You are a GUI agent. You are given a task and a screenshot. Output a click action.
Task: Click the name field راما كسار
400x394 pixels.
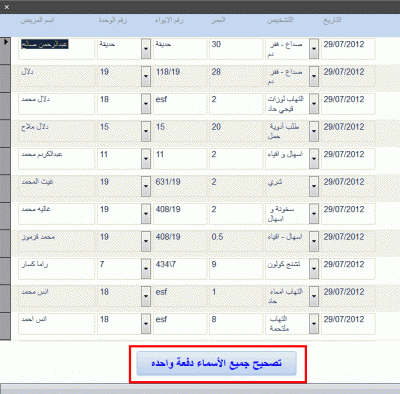57,269
